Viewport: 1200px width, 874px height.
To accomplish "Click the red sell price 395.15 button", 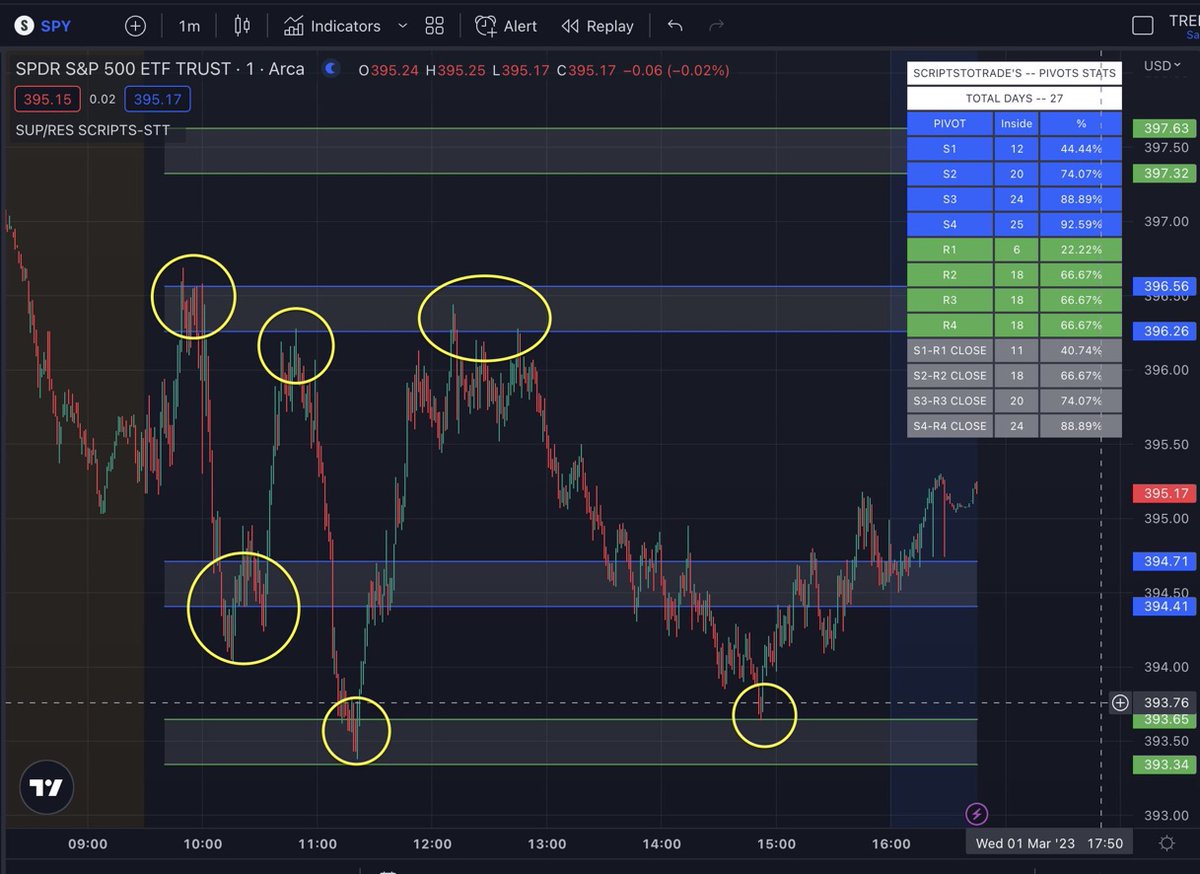I will tap(47, 99).
